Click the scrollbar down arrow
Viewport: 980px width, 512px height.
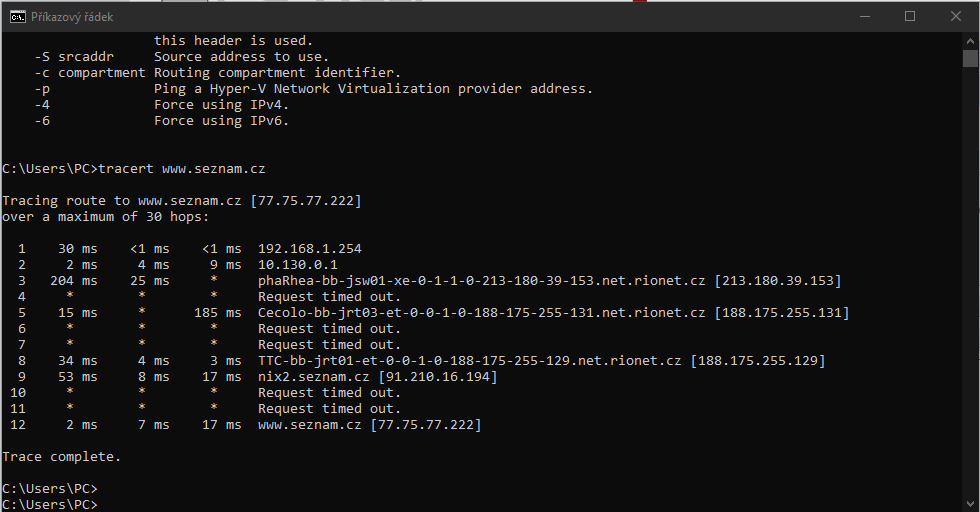970,503
